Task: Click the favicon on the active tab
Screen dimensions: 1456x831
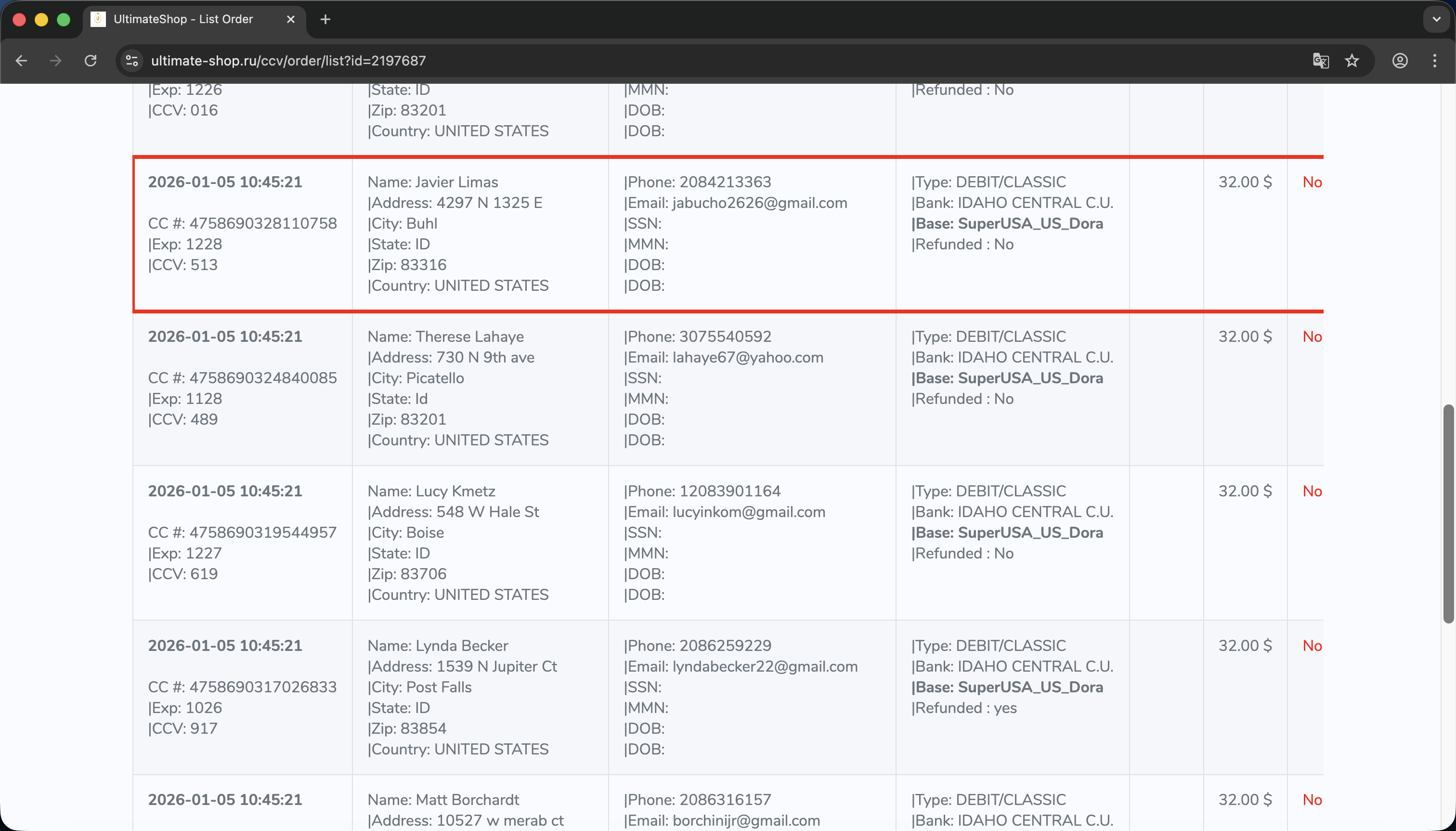Action: pos(98,19)
